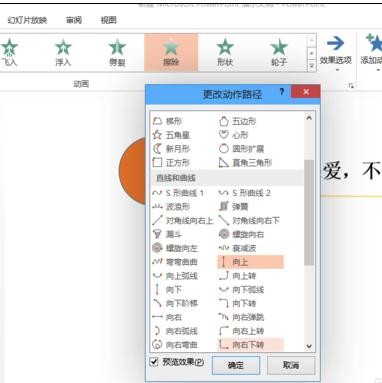Toggle the 预览效果 checkbox
The height and width of the screenshot is (383, 382).
(x=154, y=362)
